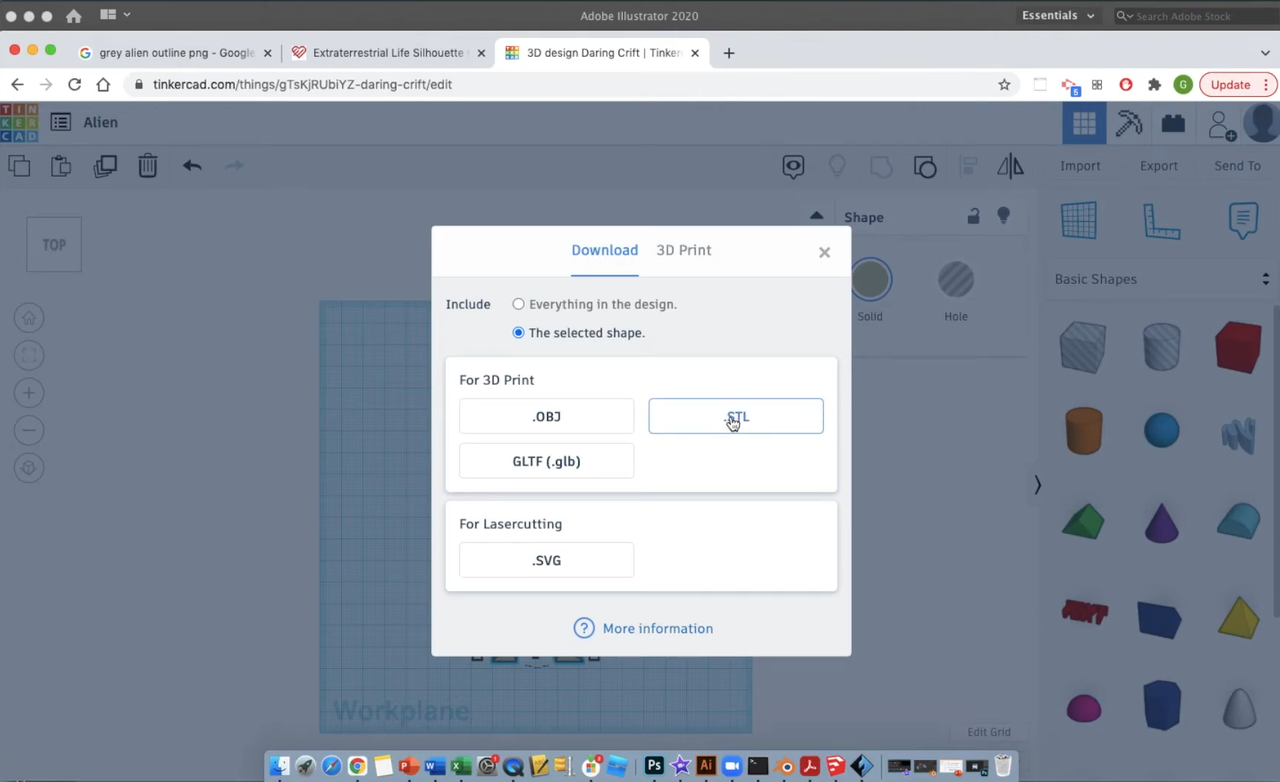Screen dimensions: 1280x782
Task: Switch to the 3D Print tab
Action: [683, 250]
